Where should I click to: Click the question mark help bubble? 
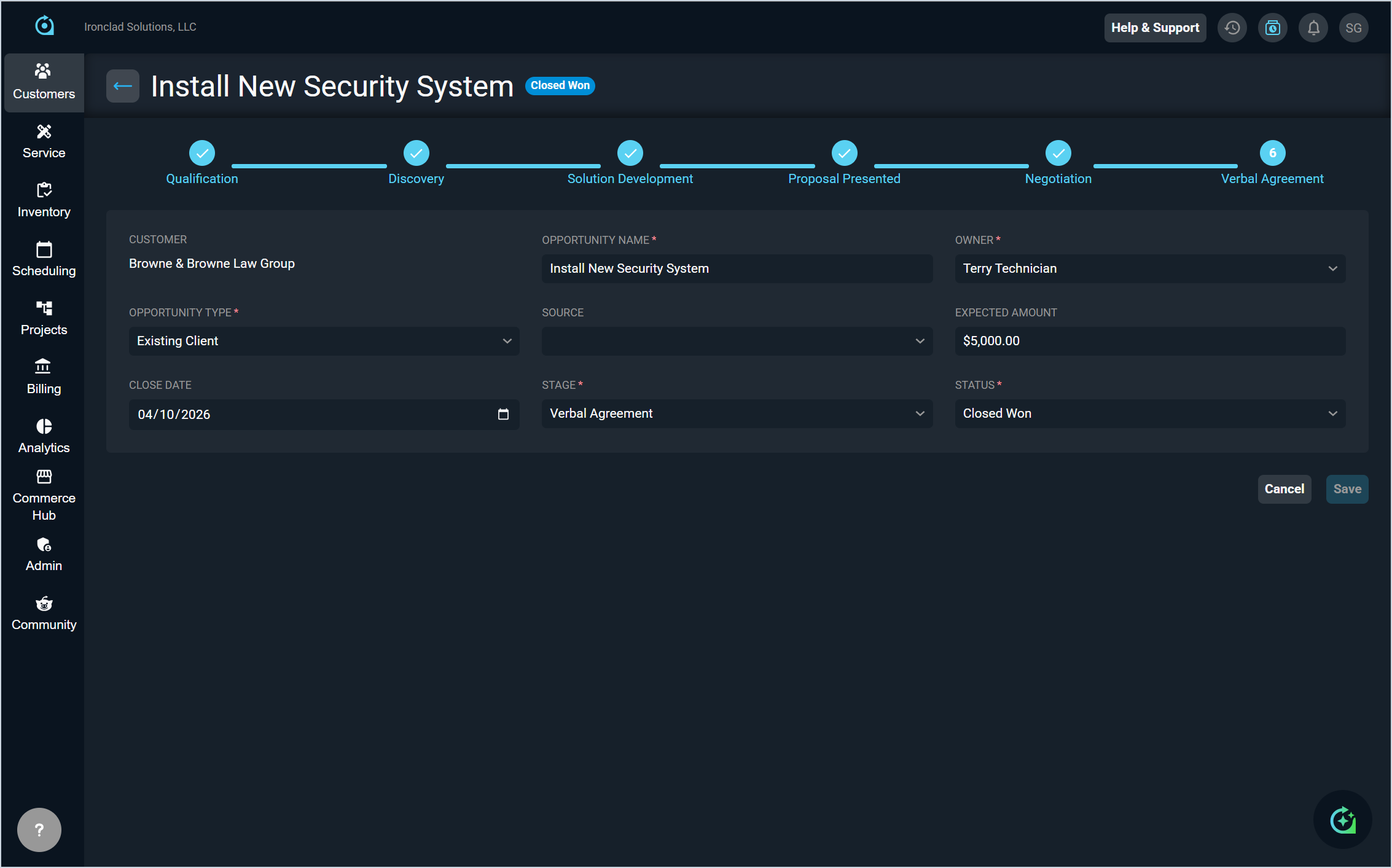tap(39, 829)
